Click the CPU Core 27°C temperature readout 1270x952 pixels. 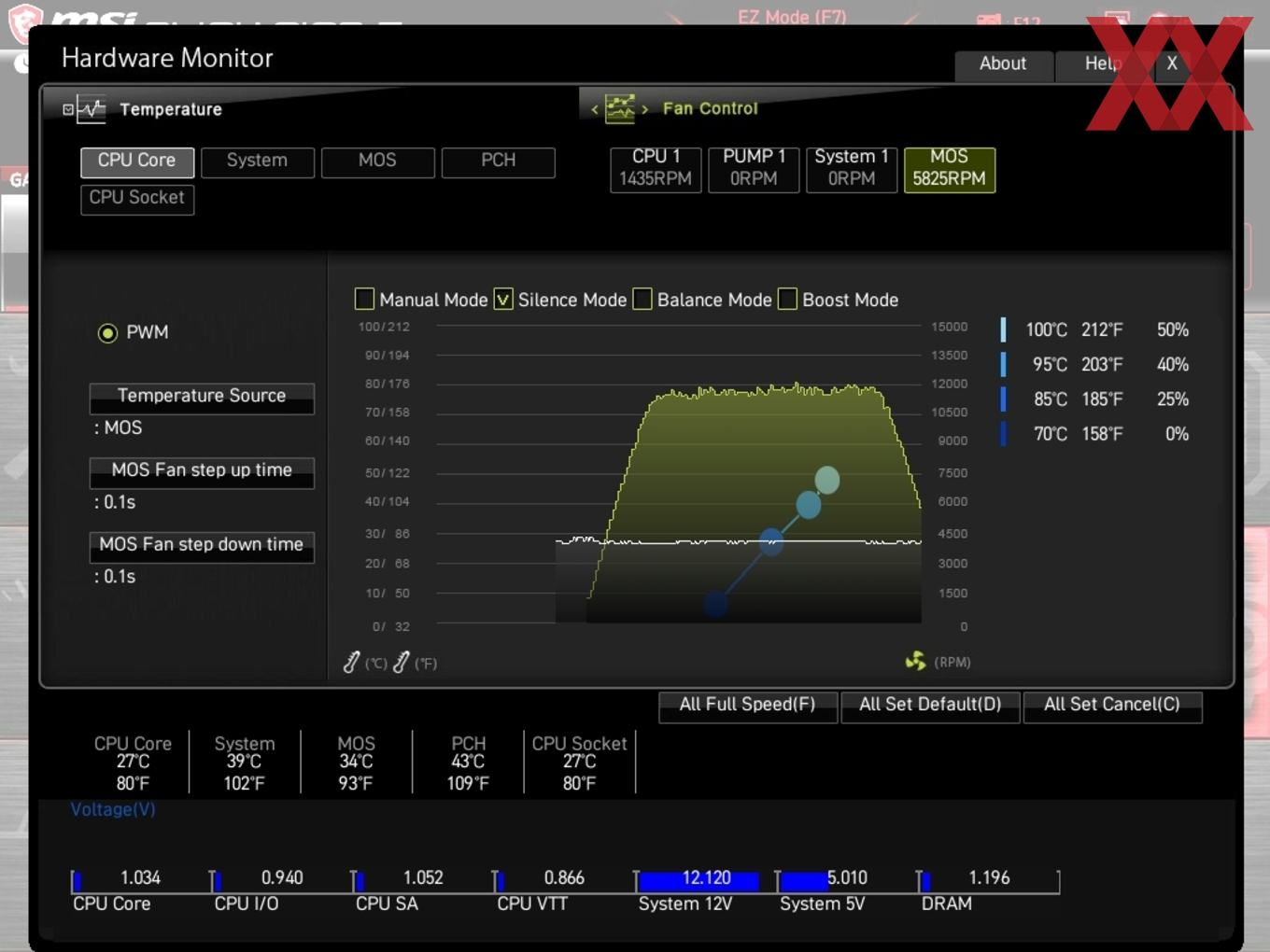click(133, 763)
